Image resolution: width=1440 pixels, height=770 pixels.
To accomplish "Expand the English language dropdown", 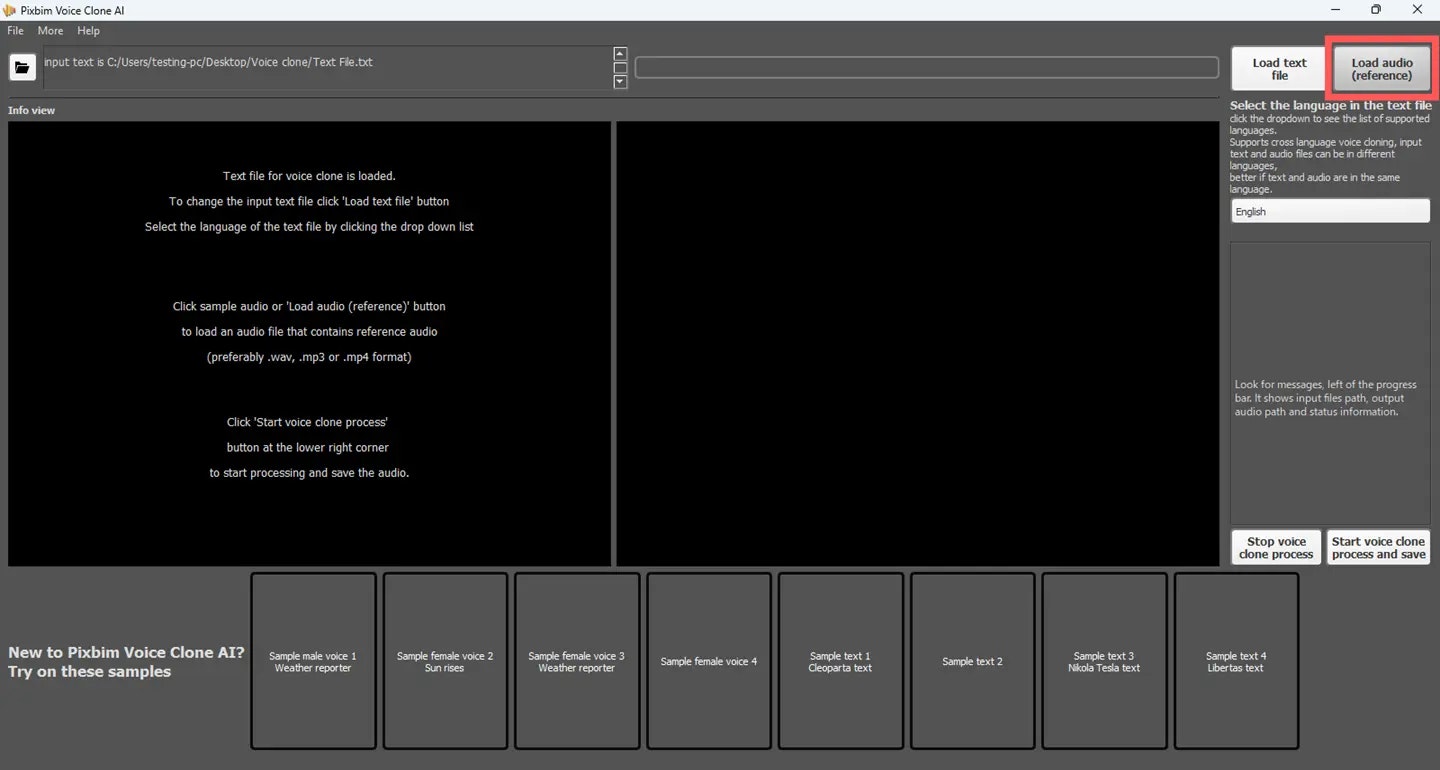I will tap(1330, 211).
